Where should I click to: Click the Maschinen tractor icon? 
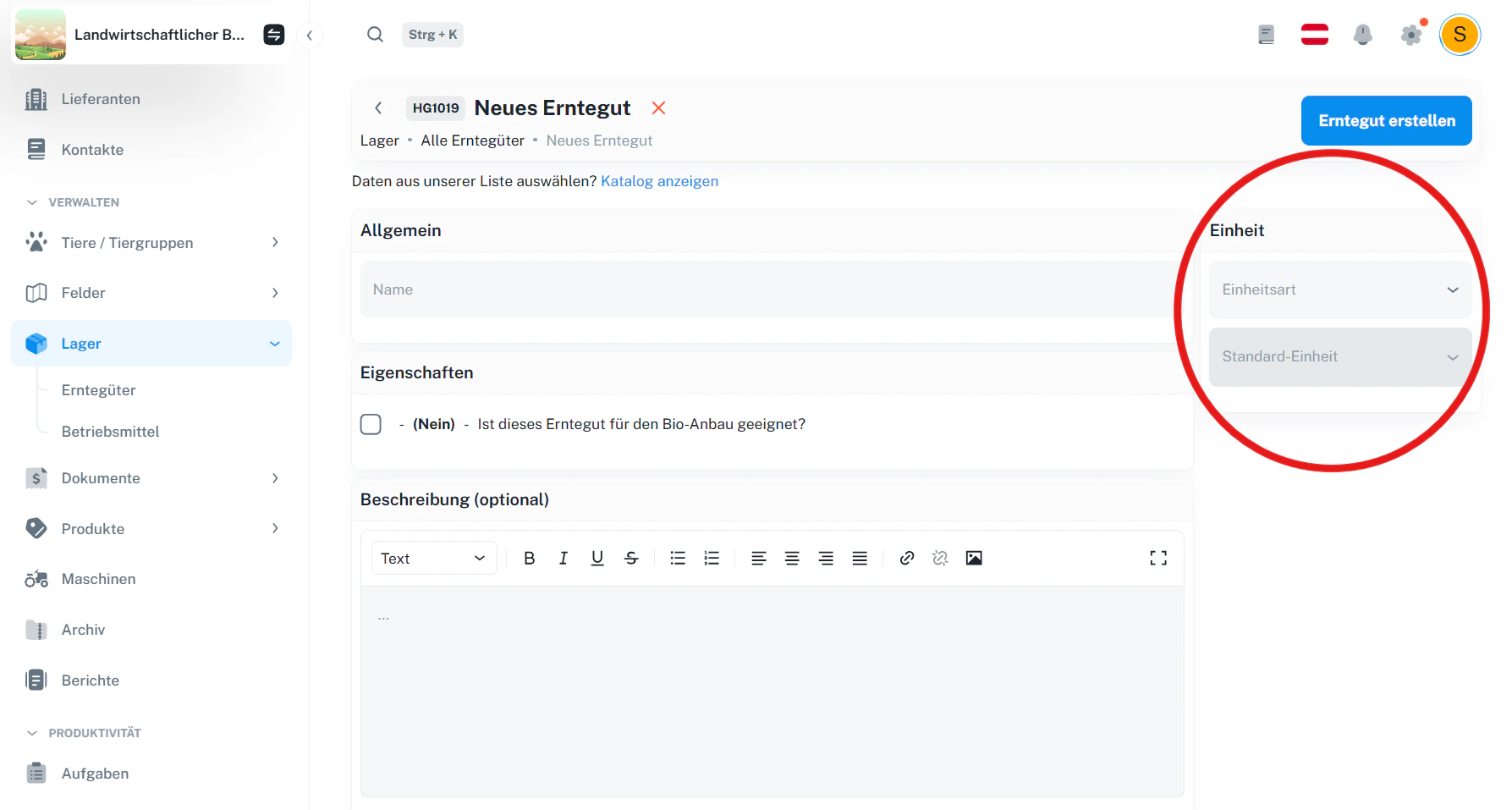(36, 579)
